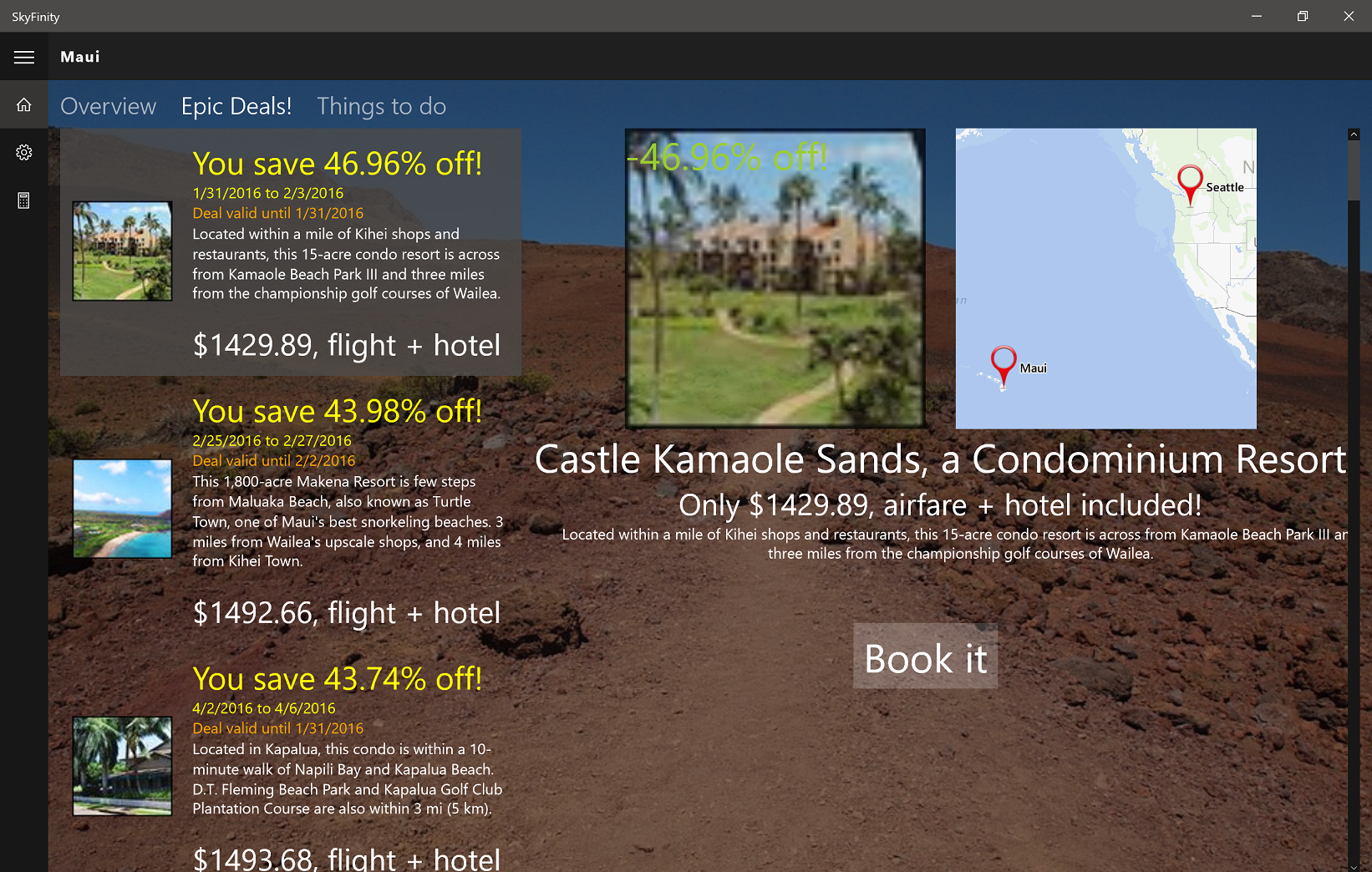
Task: Click the large resort photo
Action: click(x=775, y=278)
